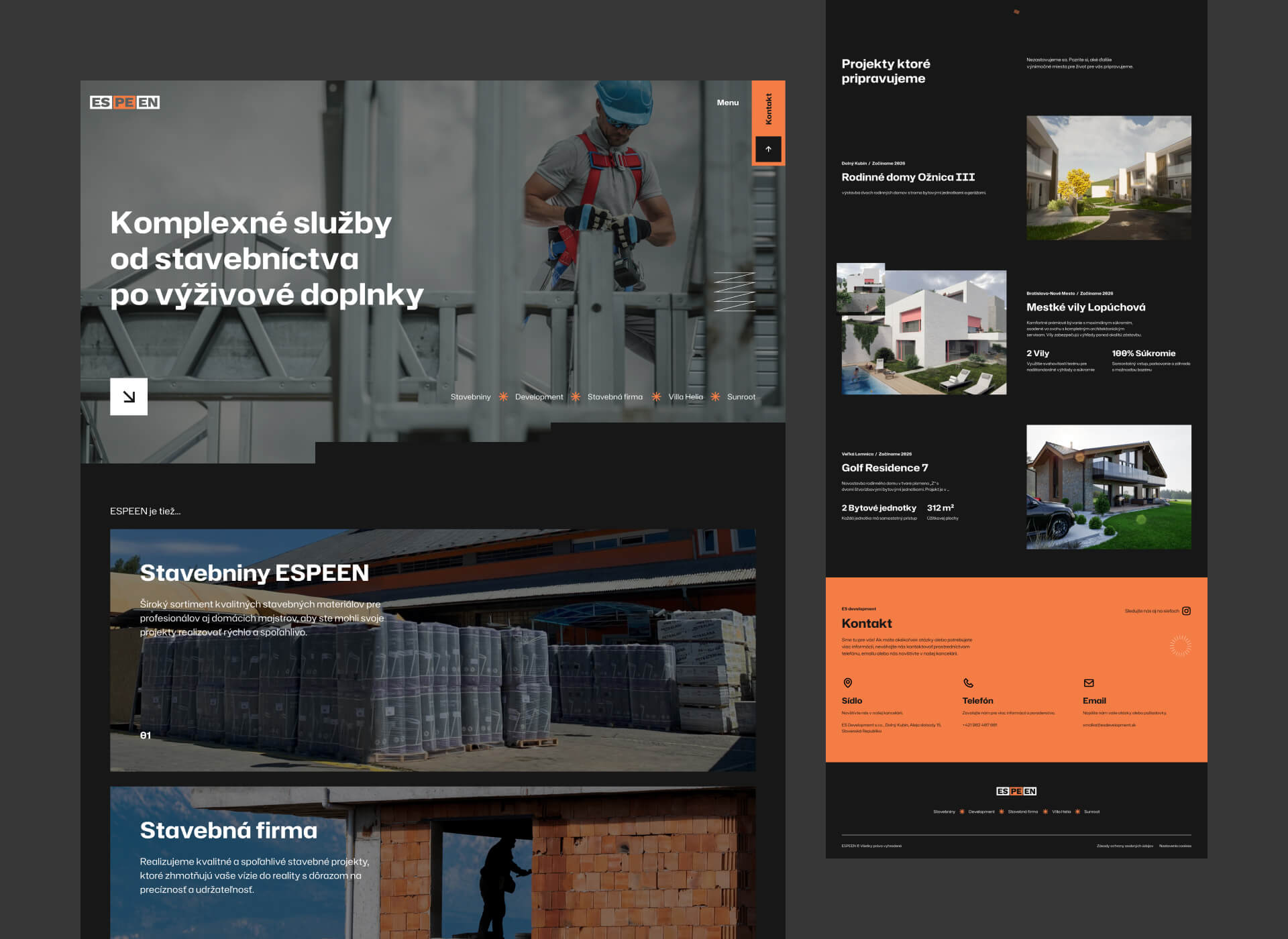Click the Sídlo heading
Viewport: 1288px width, 939px height.
852,701
